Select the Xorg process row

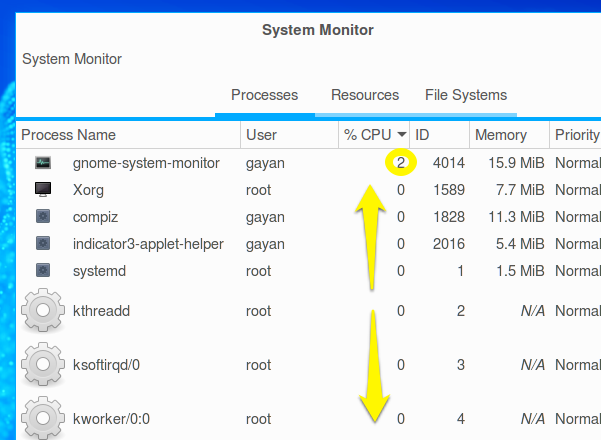[309, 190]
